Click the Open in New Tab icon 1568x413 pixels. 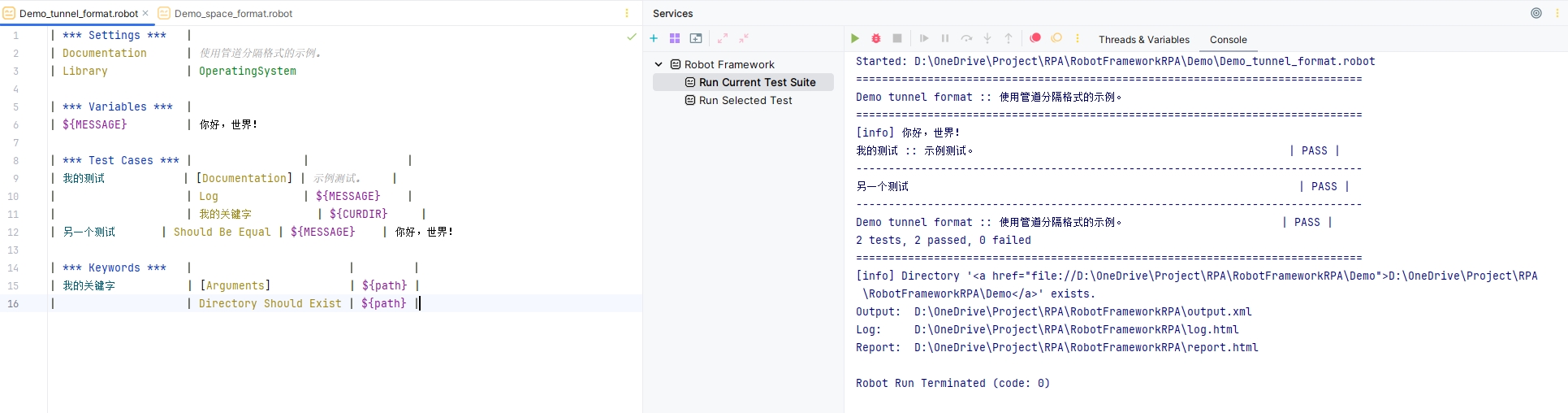point(696,38)
